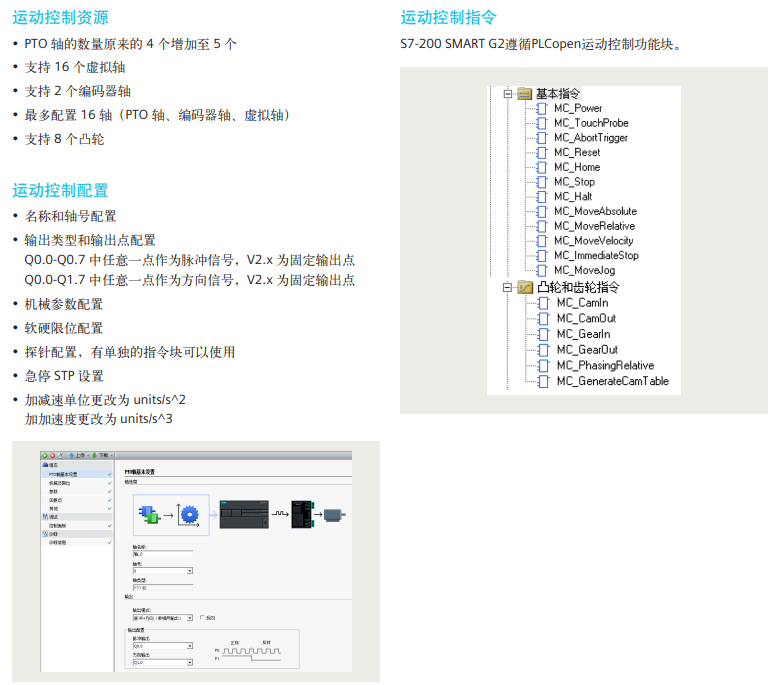This screenshot has width=773, height=685.
Task: Click the red stop icon in the wizard toolbar
Action: [52, 456]
